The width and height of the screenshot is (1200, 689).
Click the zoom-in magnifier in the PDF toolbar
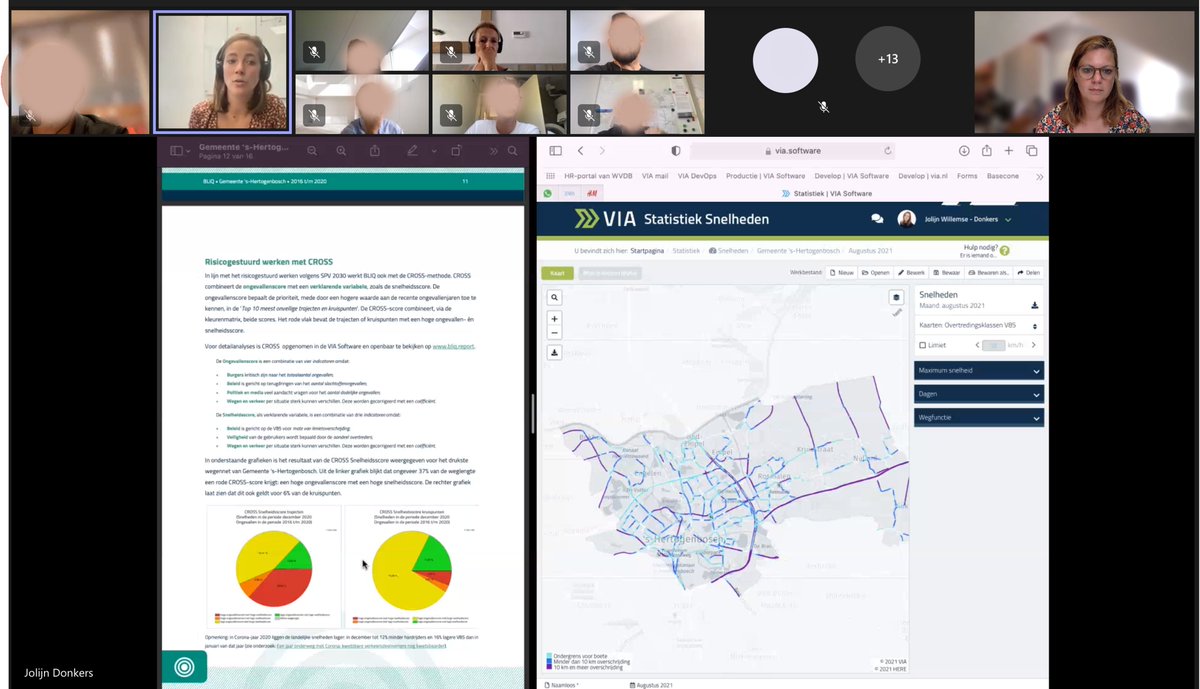[341, 149]
